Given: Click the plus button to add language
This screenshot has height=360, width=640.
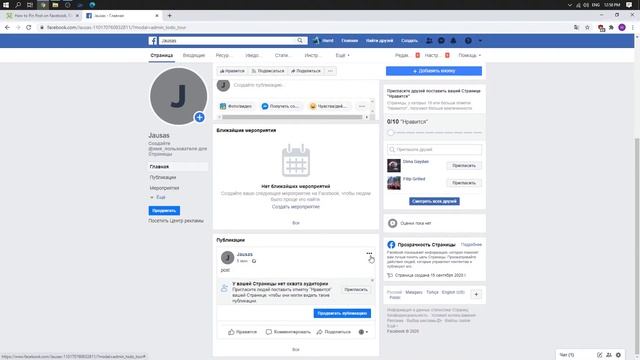Looking at the screenshot, I should 476,294.
